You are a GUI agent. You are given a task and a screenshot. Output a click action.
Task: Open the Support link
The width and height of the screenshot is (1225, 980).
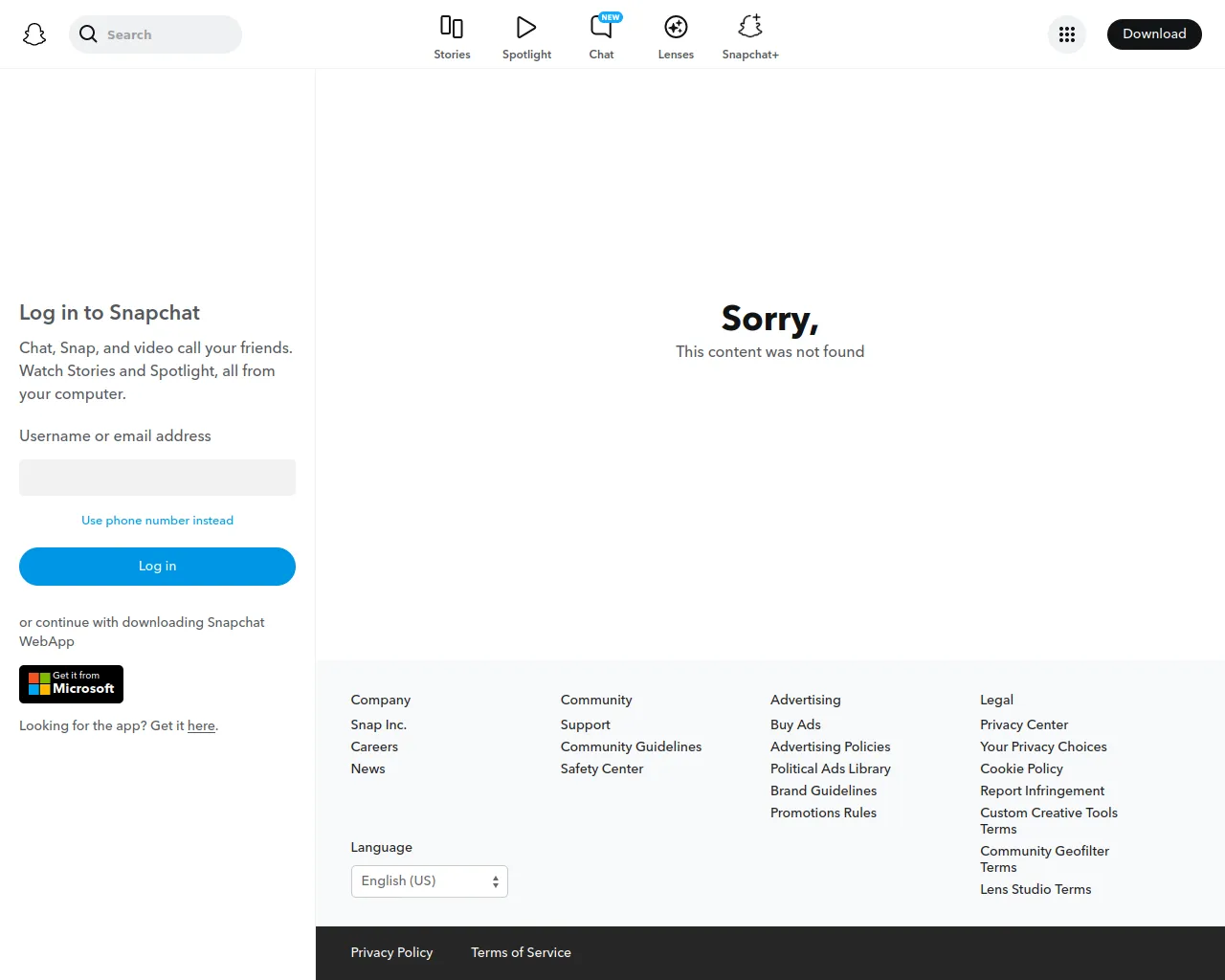coord(585,725)
